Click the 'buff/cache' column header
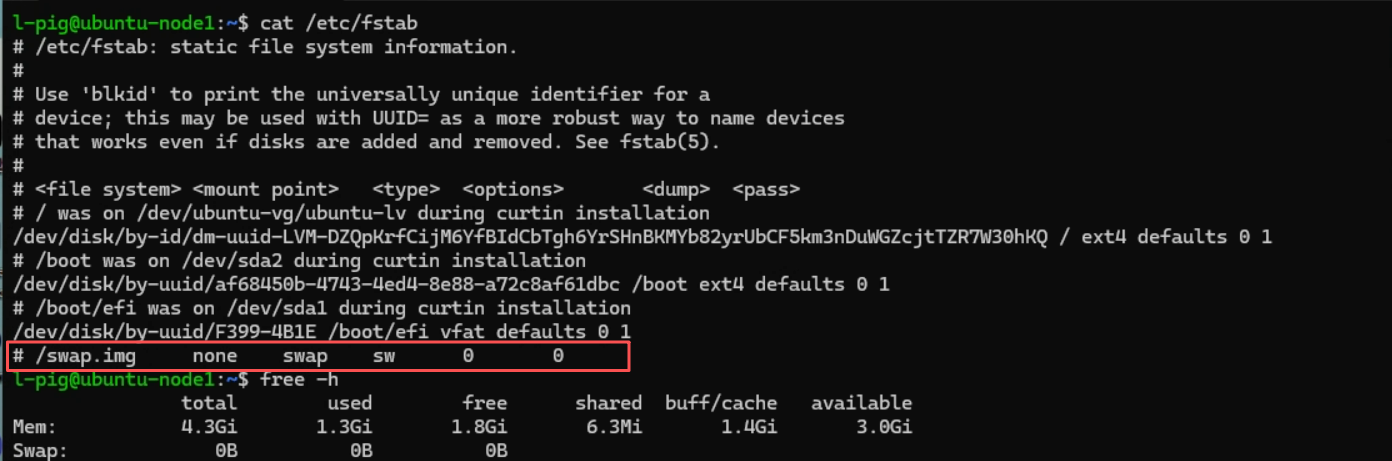The height and width of the screenshot is (461, 1392). 720,403
